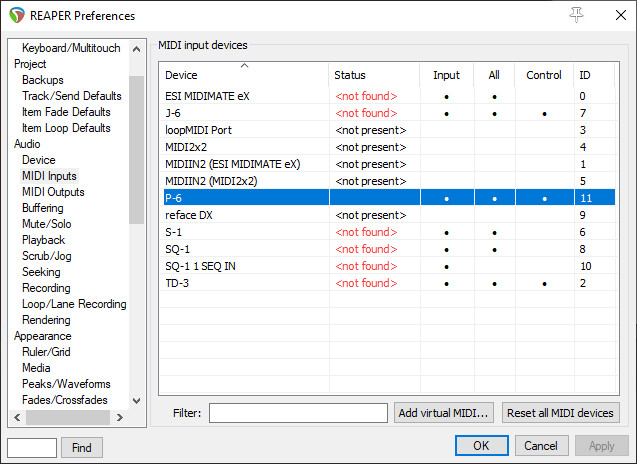The image size is (637, 464).
Task: Click the preferences search field beside Find
Action: (32, 448)
